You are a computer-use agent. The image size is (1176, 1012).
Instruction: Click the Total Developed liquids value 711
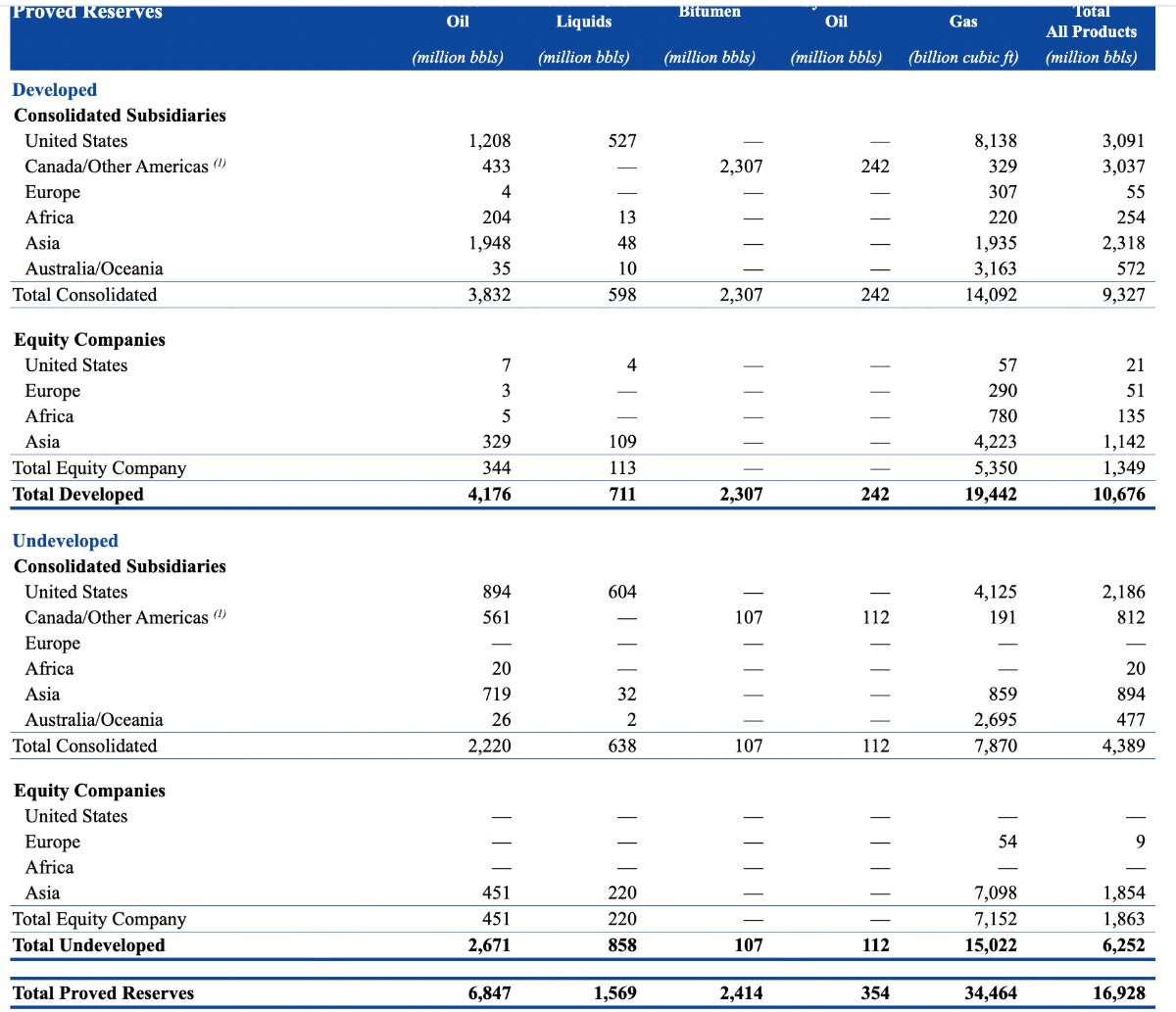(622, 495)
